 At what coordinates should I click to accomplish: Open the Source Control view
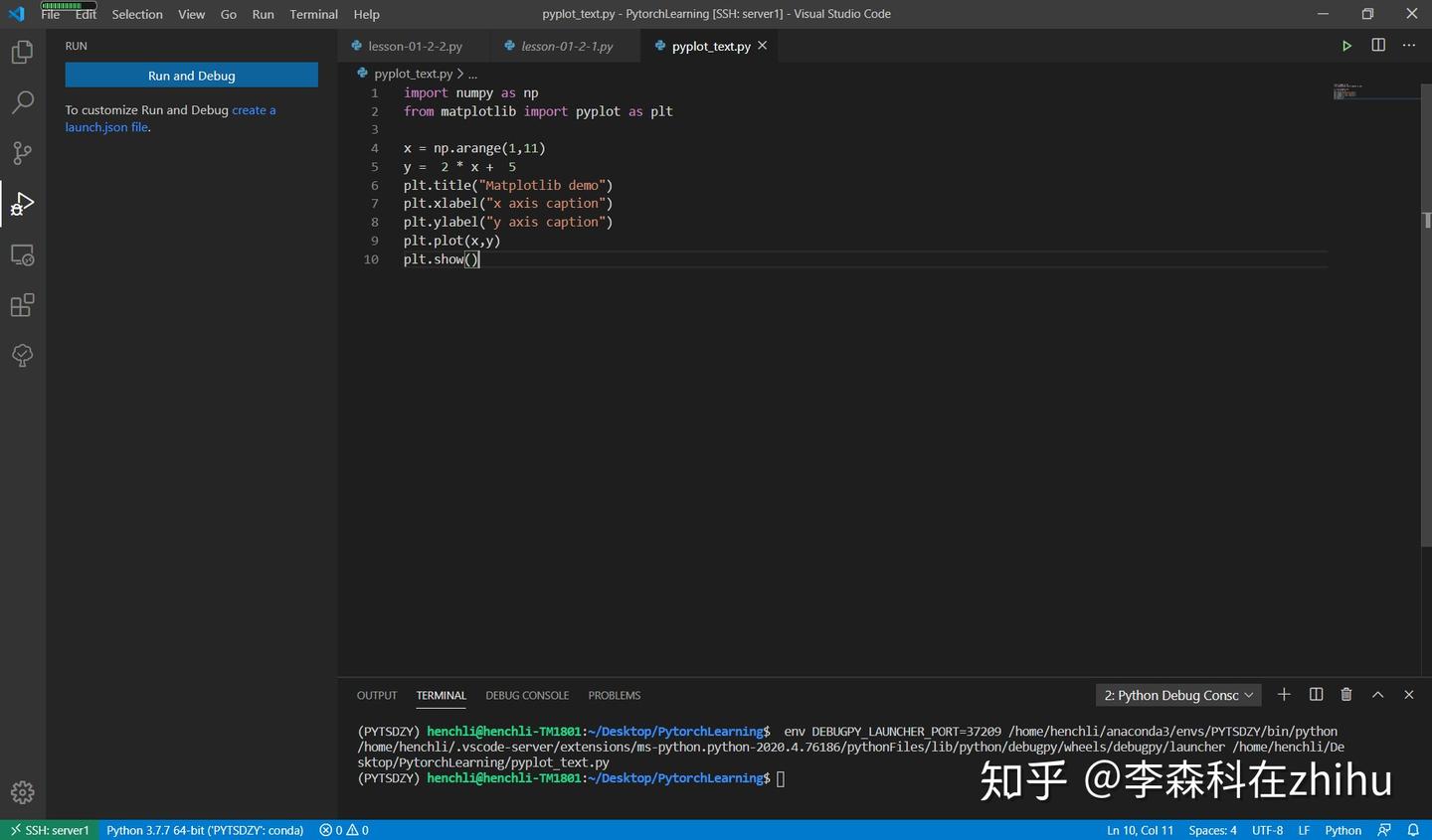tap(22, 153)
